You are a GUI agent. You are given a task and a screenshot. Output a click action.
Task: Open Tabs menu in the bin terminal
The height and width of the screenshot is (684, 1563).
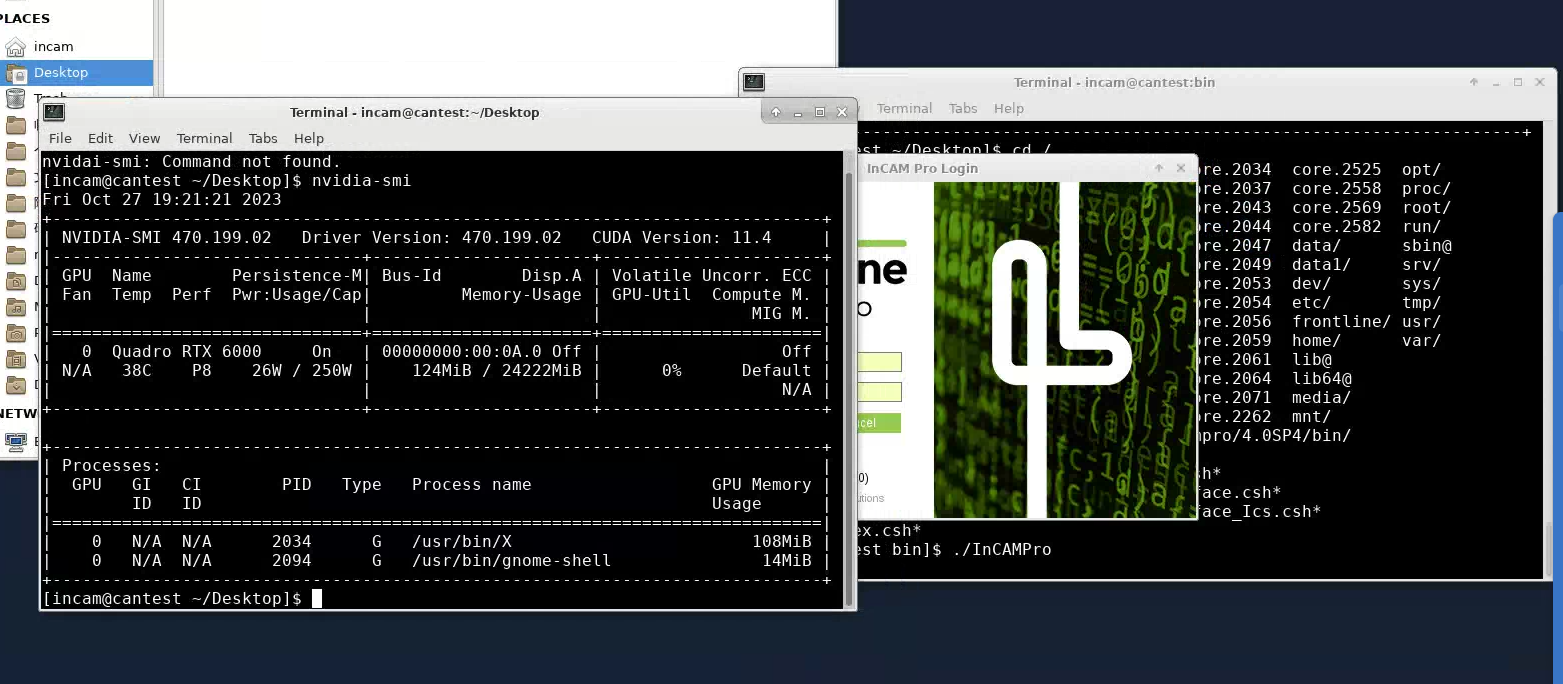pos(963,108)
